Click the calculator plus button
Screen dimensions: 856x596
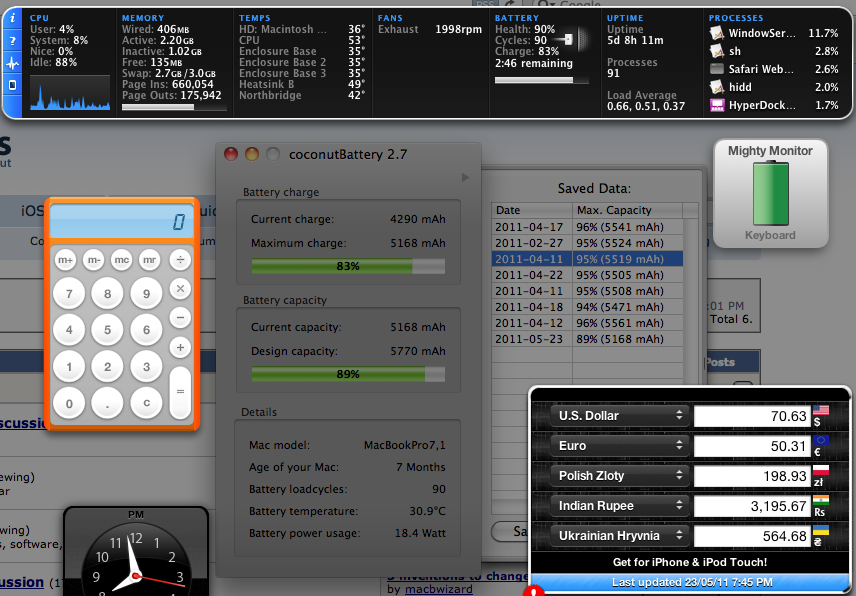pos(180,347)
